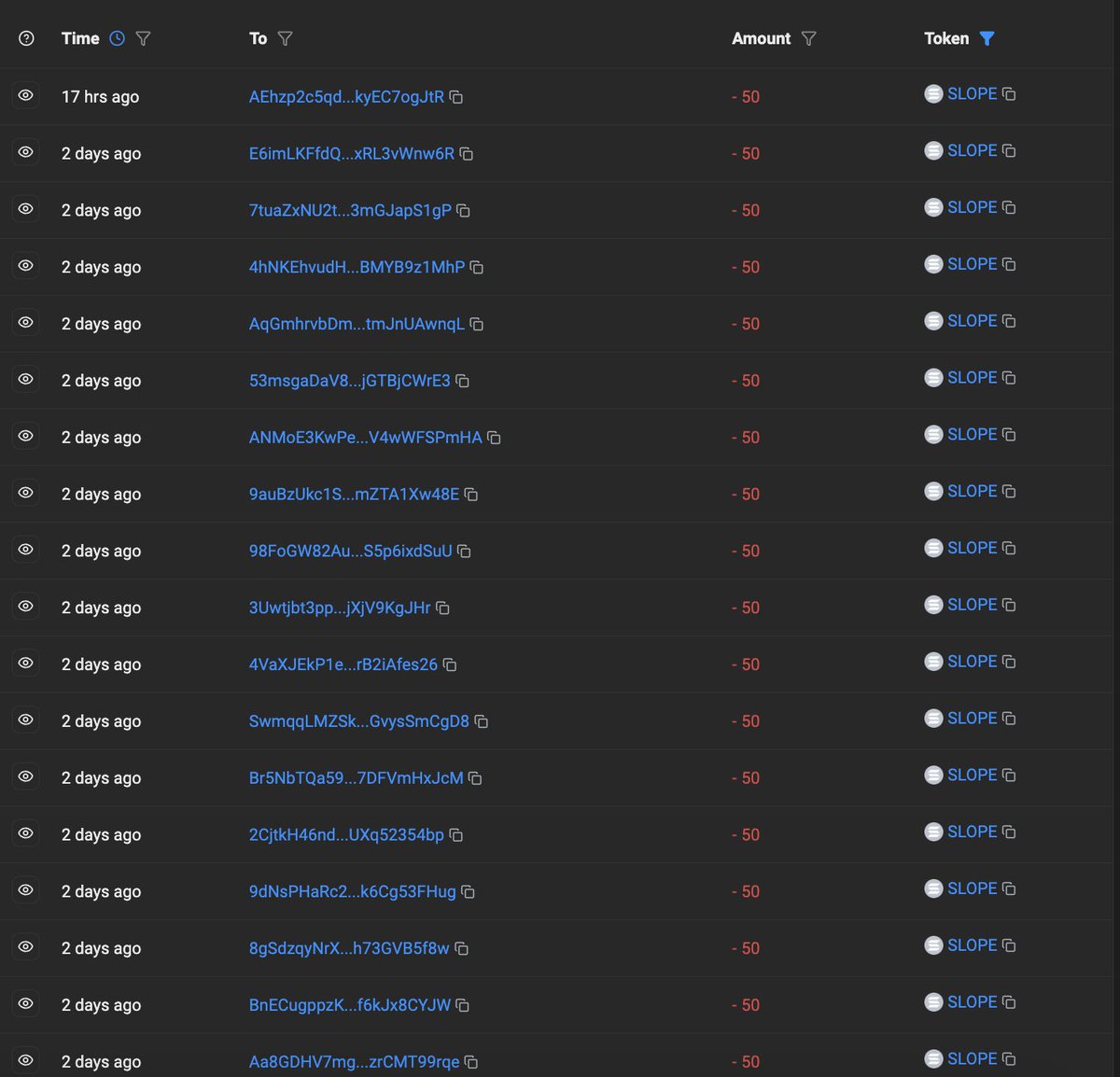Copy address Br5NbTQa59...7DFVmHxJcM
The image size is (1120, 1077).
click(x=475, y=778)
